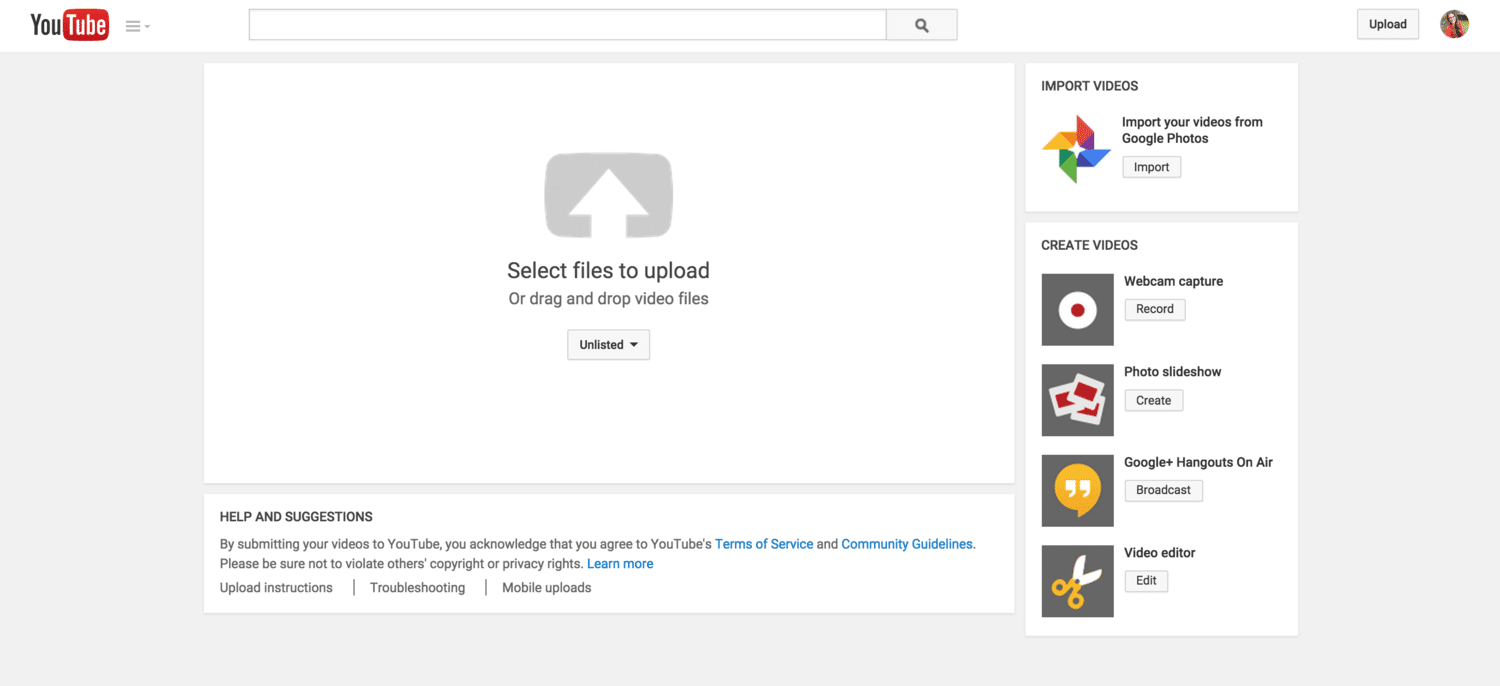
Task: Click the Google+ Hangouts icon
Action: tap(1077, 490)
